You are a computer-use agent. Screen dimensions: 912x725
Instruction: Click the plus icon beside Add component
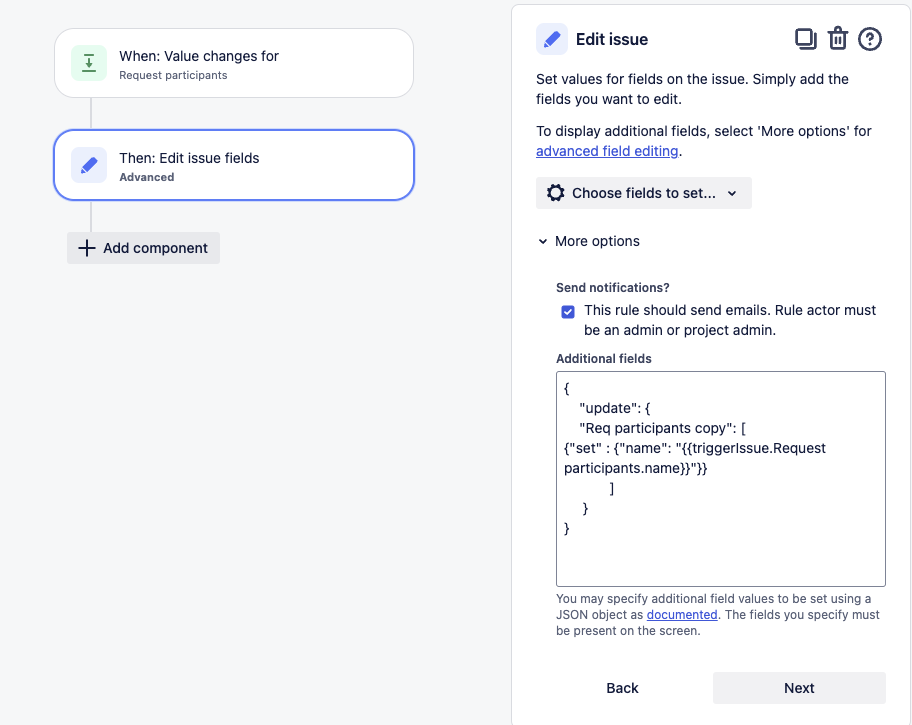87,248
